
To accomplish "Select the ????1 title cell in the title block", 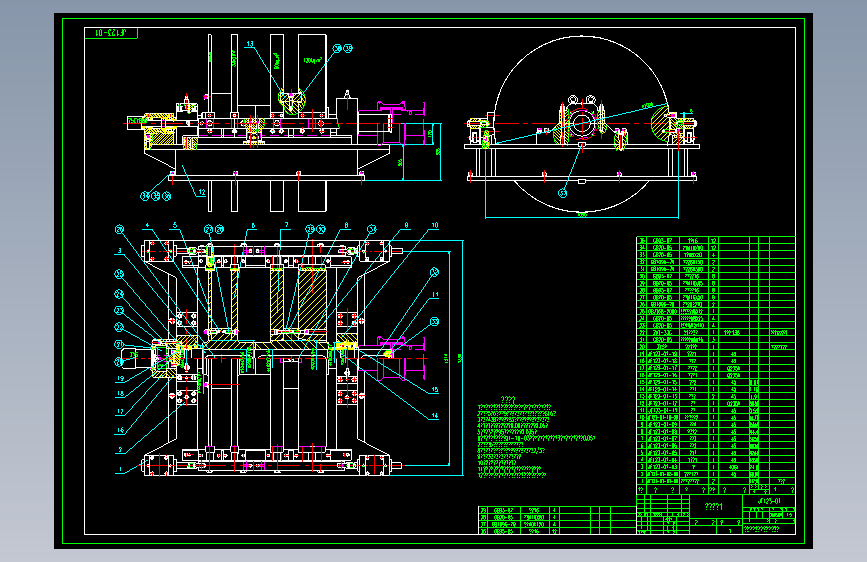I will [x=714, y=507].
